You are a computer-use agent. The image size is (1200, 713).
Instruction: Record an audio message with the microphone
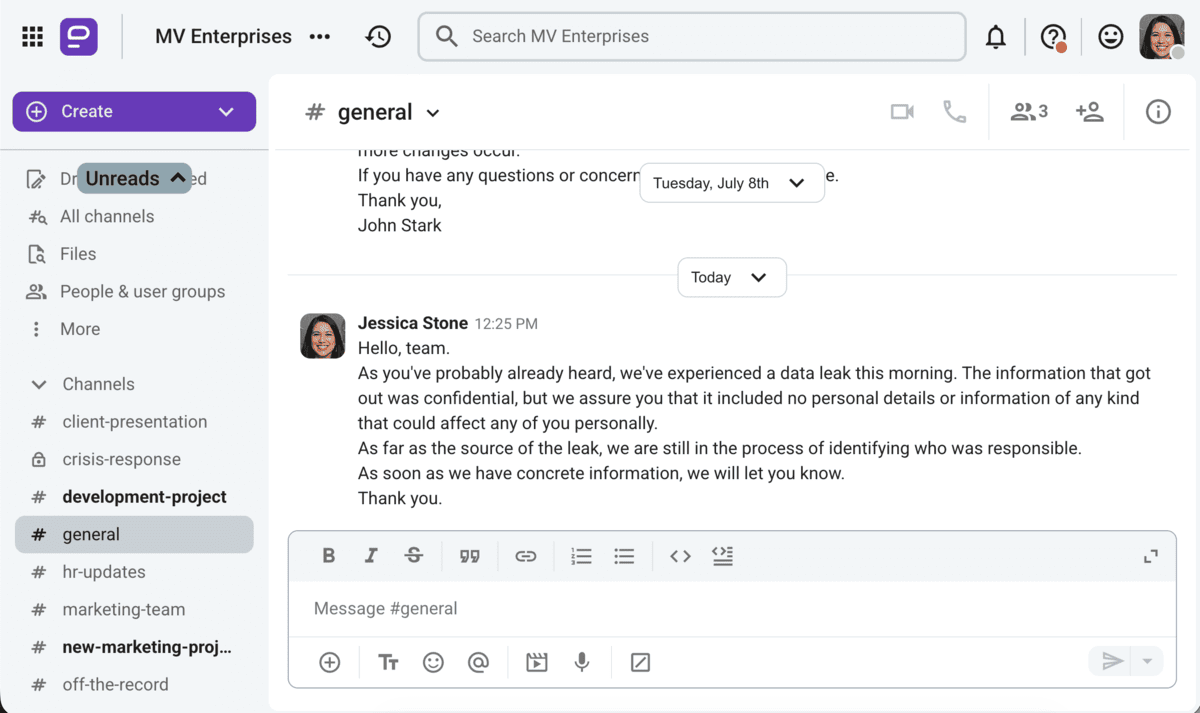tap(582, 661)
